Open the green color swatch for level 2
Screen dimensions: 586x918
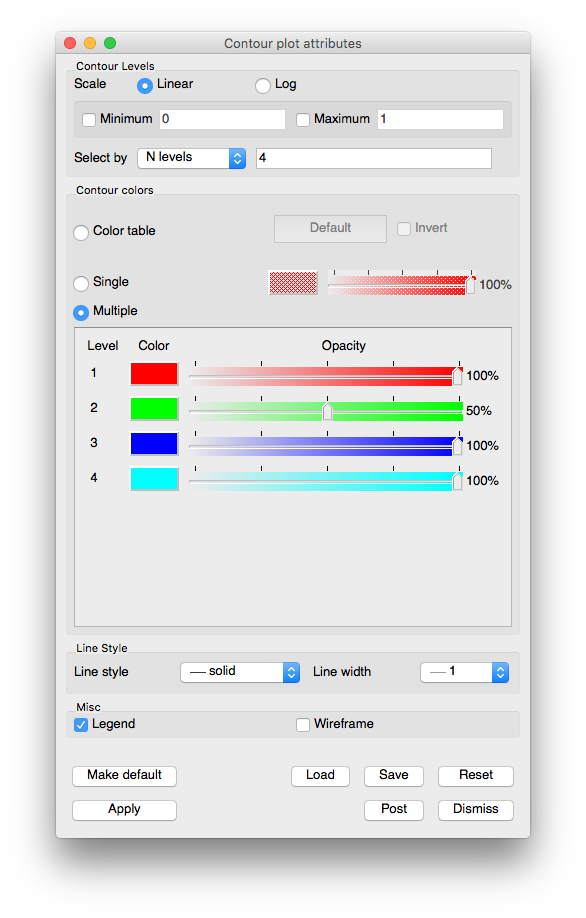click(154, 409)
